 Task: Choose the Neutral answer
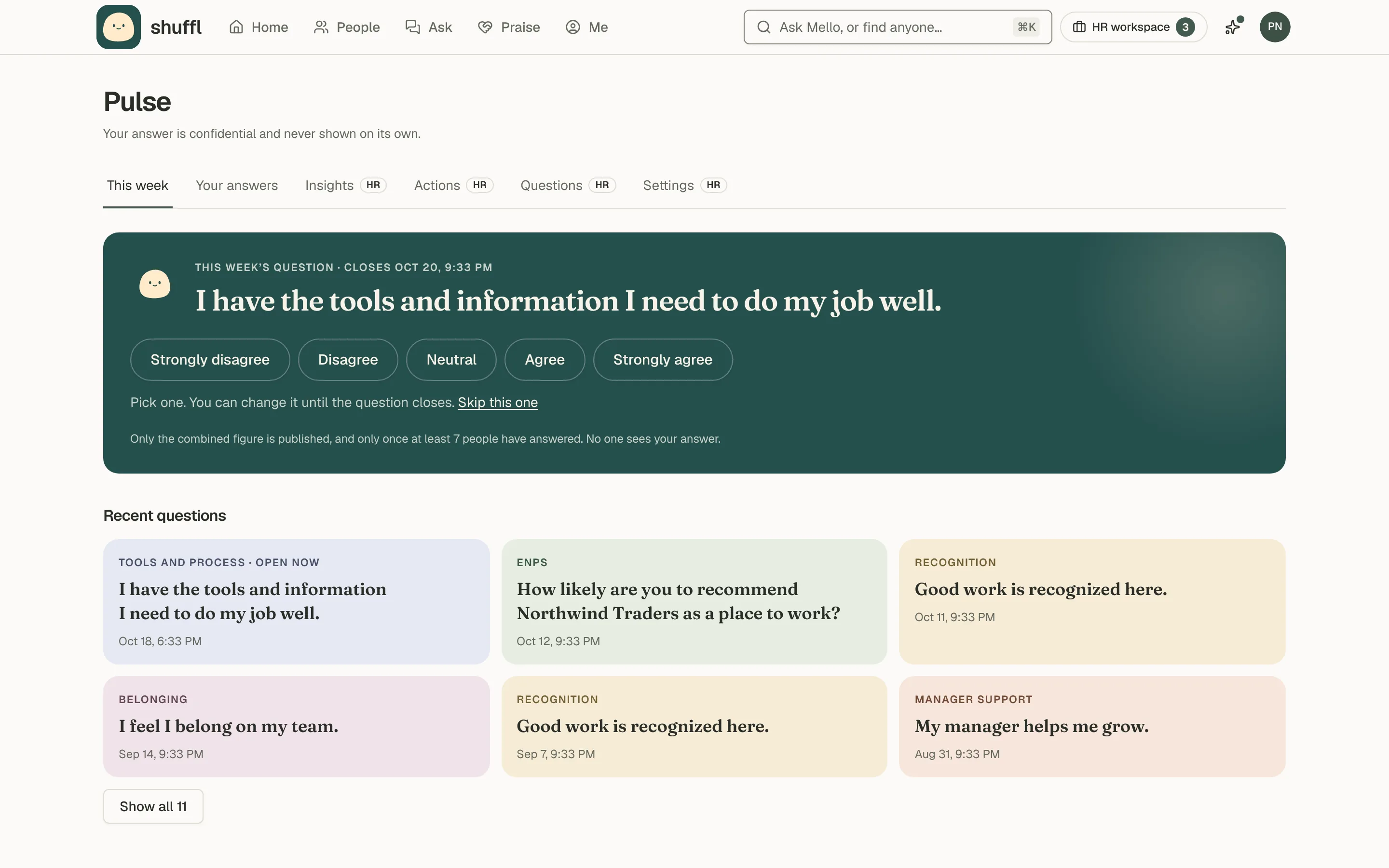pyautogui.click(x=451, y=359)
